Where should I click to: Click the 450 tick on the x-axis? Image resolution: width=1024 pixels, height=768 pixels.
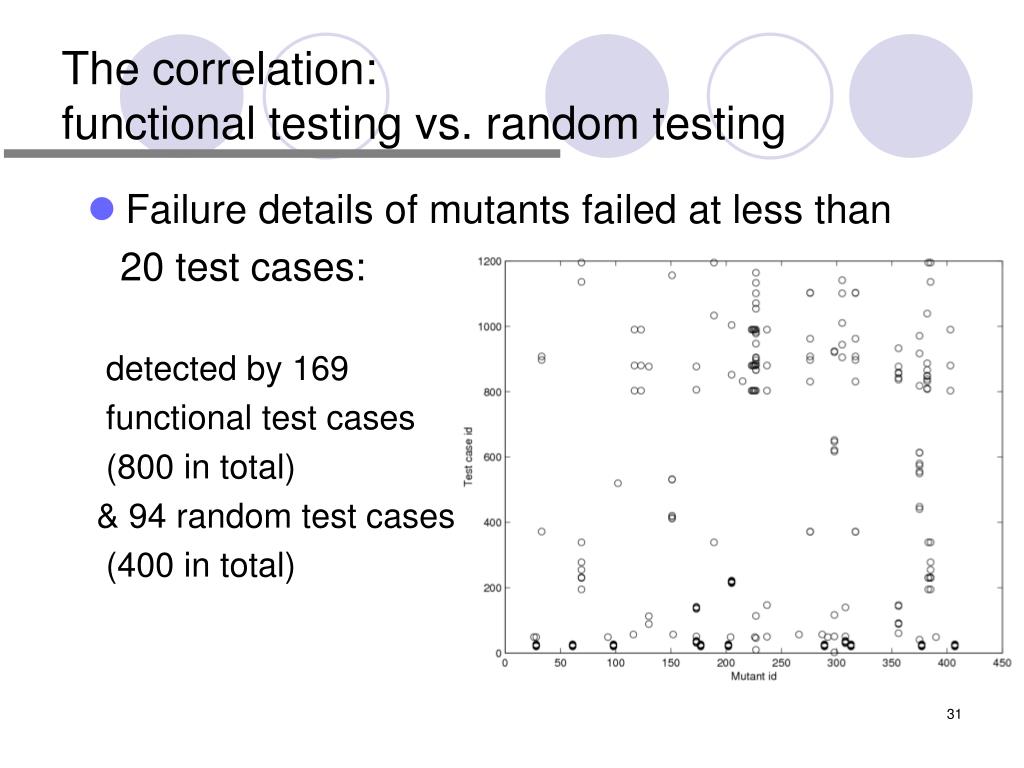coord(998,663)
